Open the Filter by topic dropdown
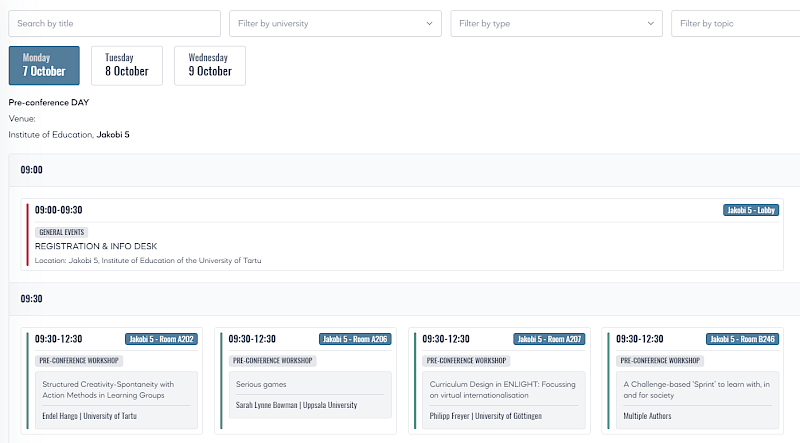The width and height of the screenshot is (800, 443). tap(735, 23)
